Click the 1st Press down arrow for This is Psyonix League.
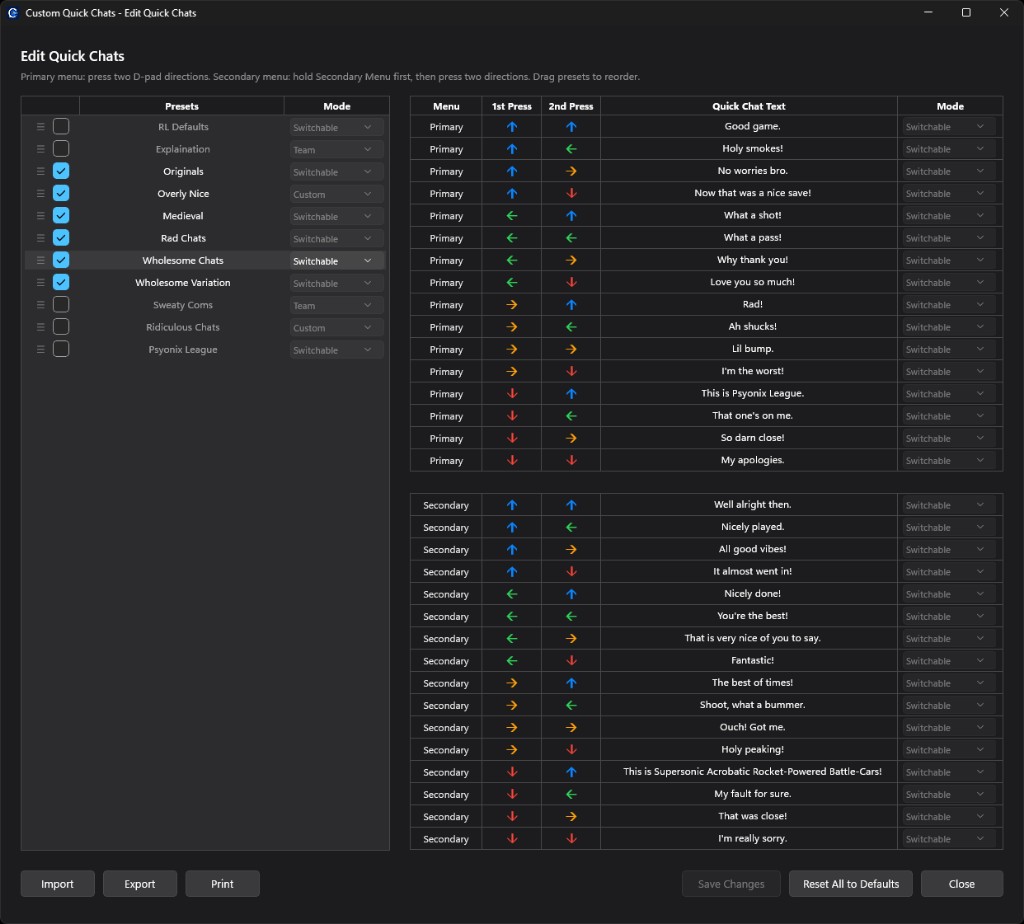 (512, 394)
